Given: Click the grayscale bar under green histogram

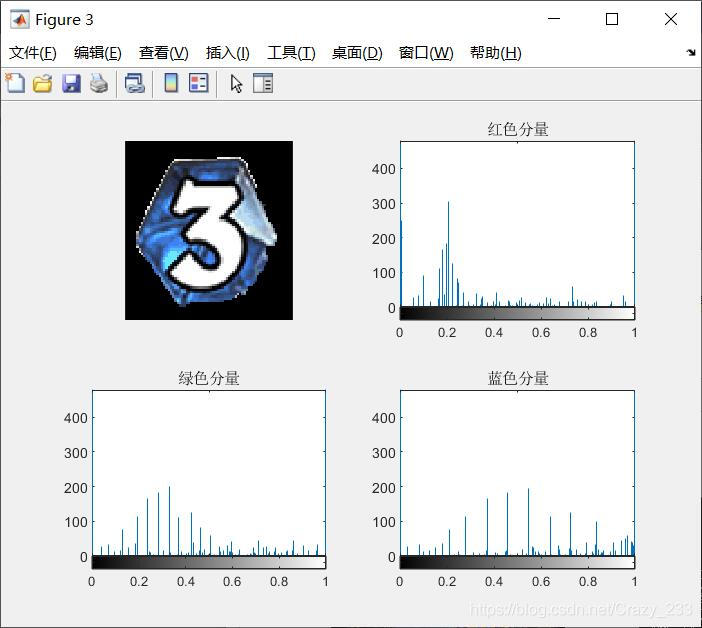Looking at the screenshot, I should pos(209,562).
